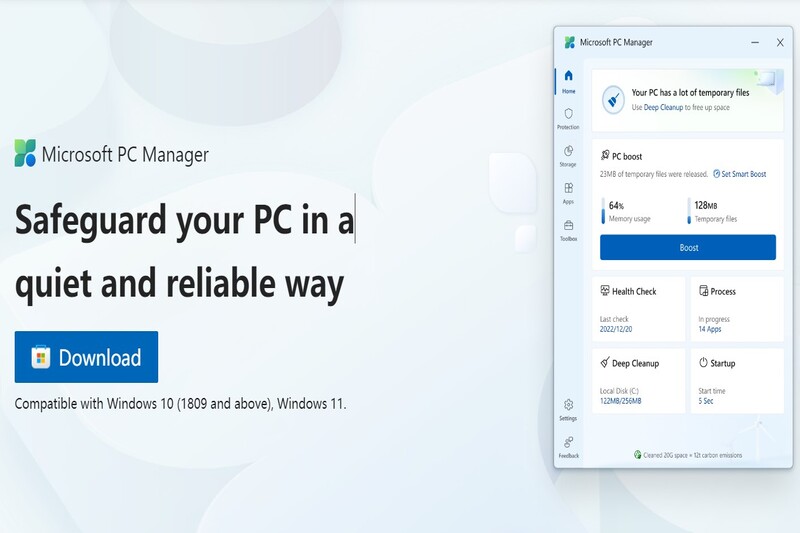Viewport: 800px width, 533px height.
Task: Click the 'Compatible with Windows 10' note
Action: [x=180, y=403]
